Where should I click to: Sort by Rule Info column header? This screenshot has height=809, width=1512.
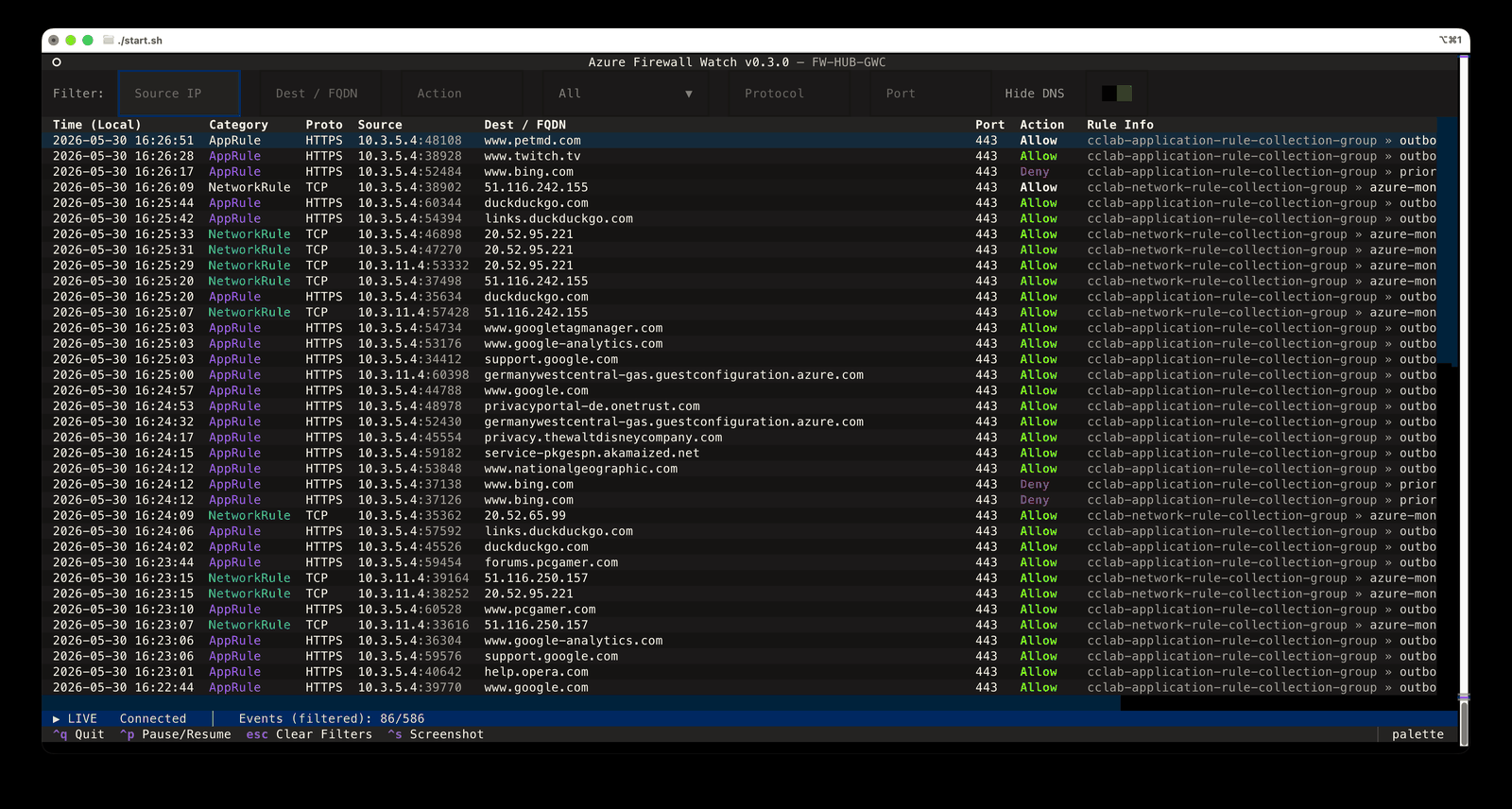coord(1120,125)
